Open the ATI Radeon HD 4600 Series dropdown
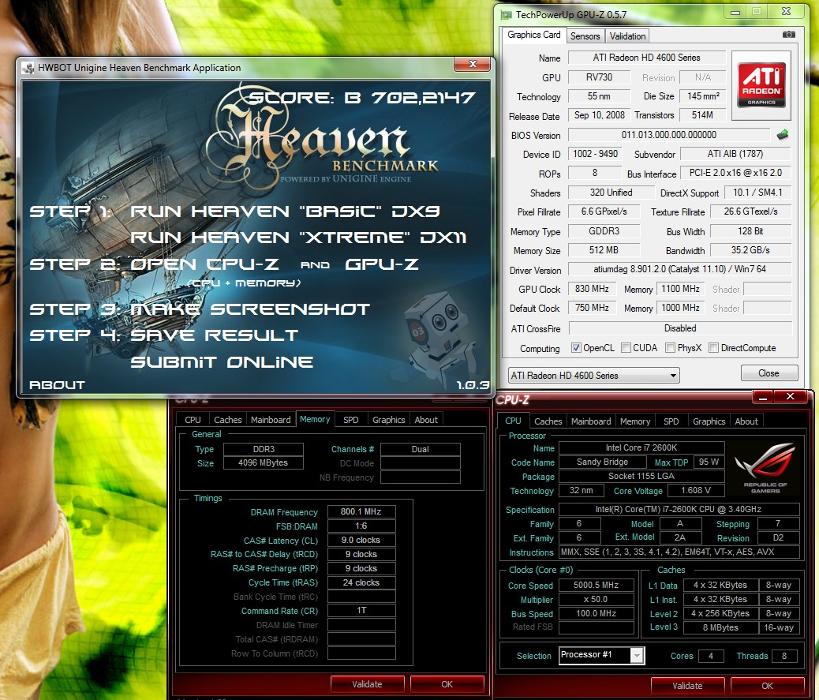819x700 pixels. click(x=593, y=375)
